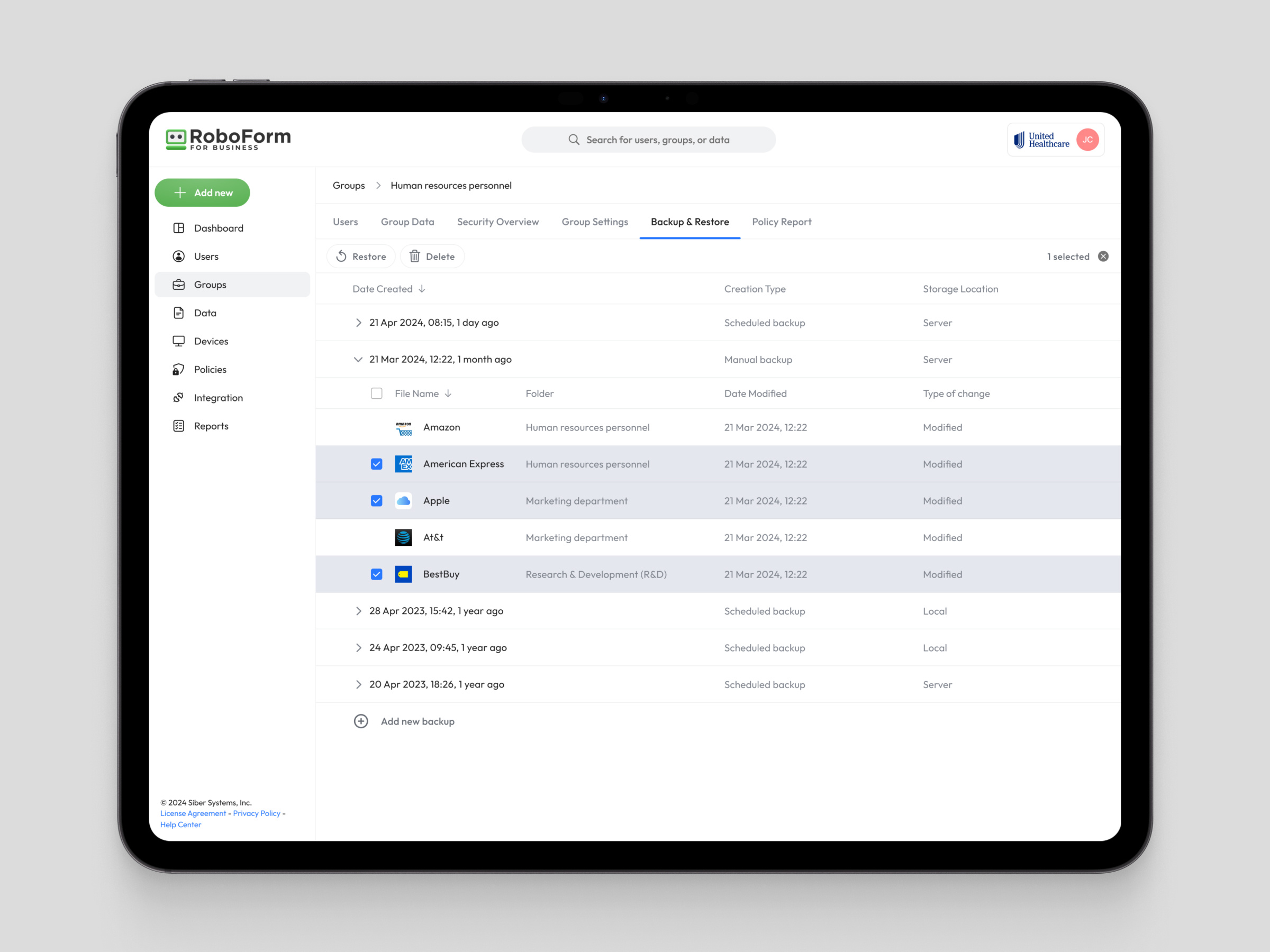View the Reports section

[211, 425]
